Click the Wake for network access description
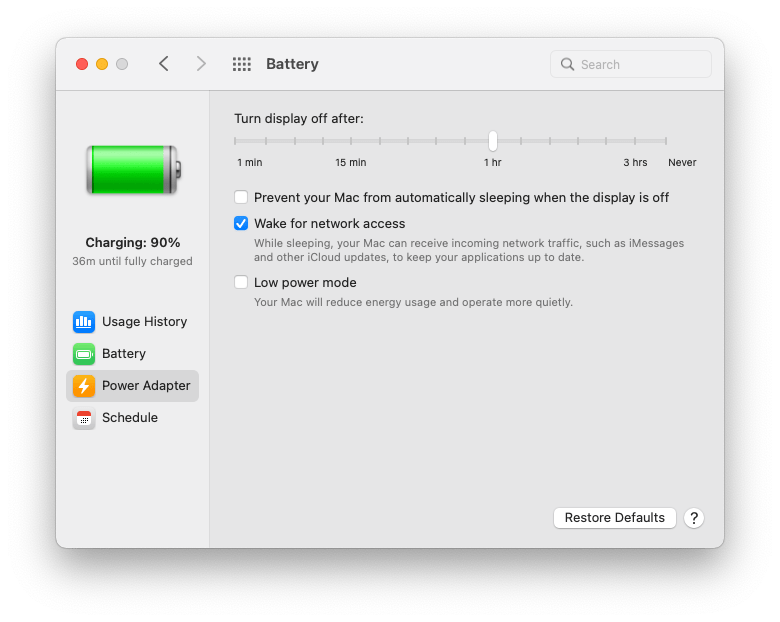The image size is (780, 622). click(469, 250)
